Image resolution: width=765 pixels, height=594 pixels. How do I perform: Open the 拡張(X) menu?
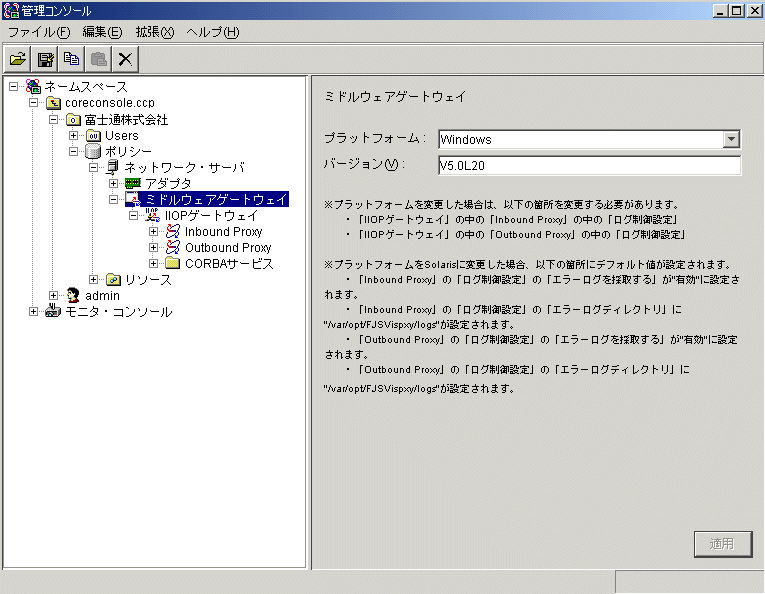click(155, 32)
